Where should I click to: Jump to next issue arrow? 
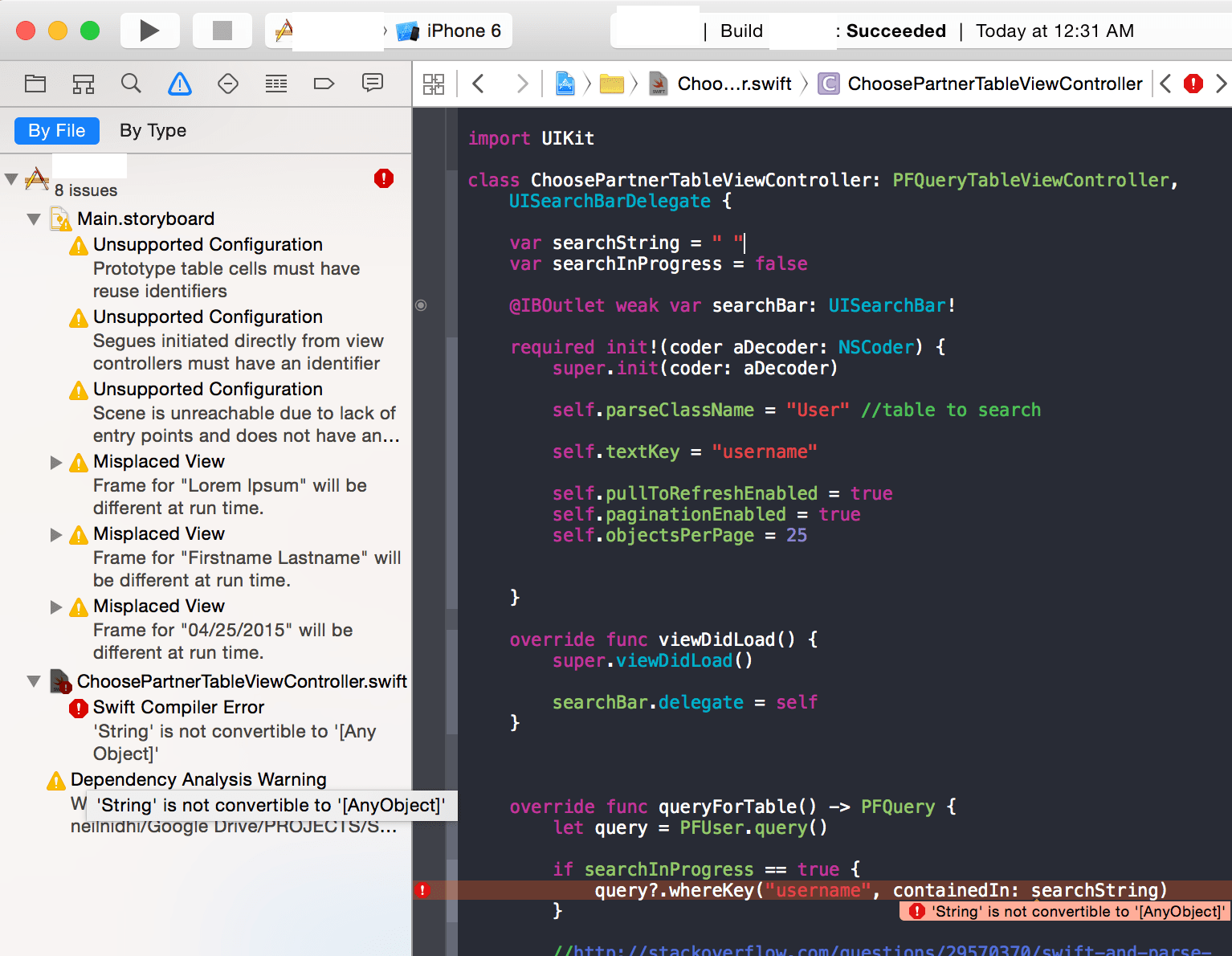1222,84
